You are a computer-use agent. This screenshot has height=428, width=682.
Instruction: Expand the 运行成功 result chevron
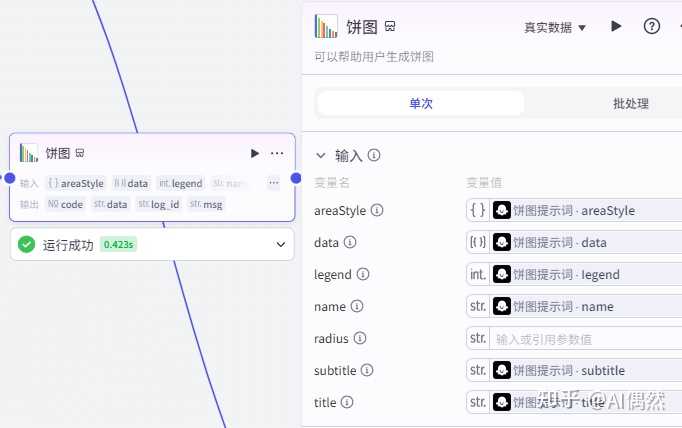click(x=281, y=244)
